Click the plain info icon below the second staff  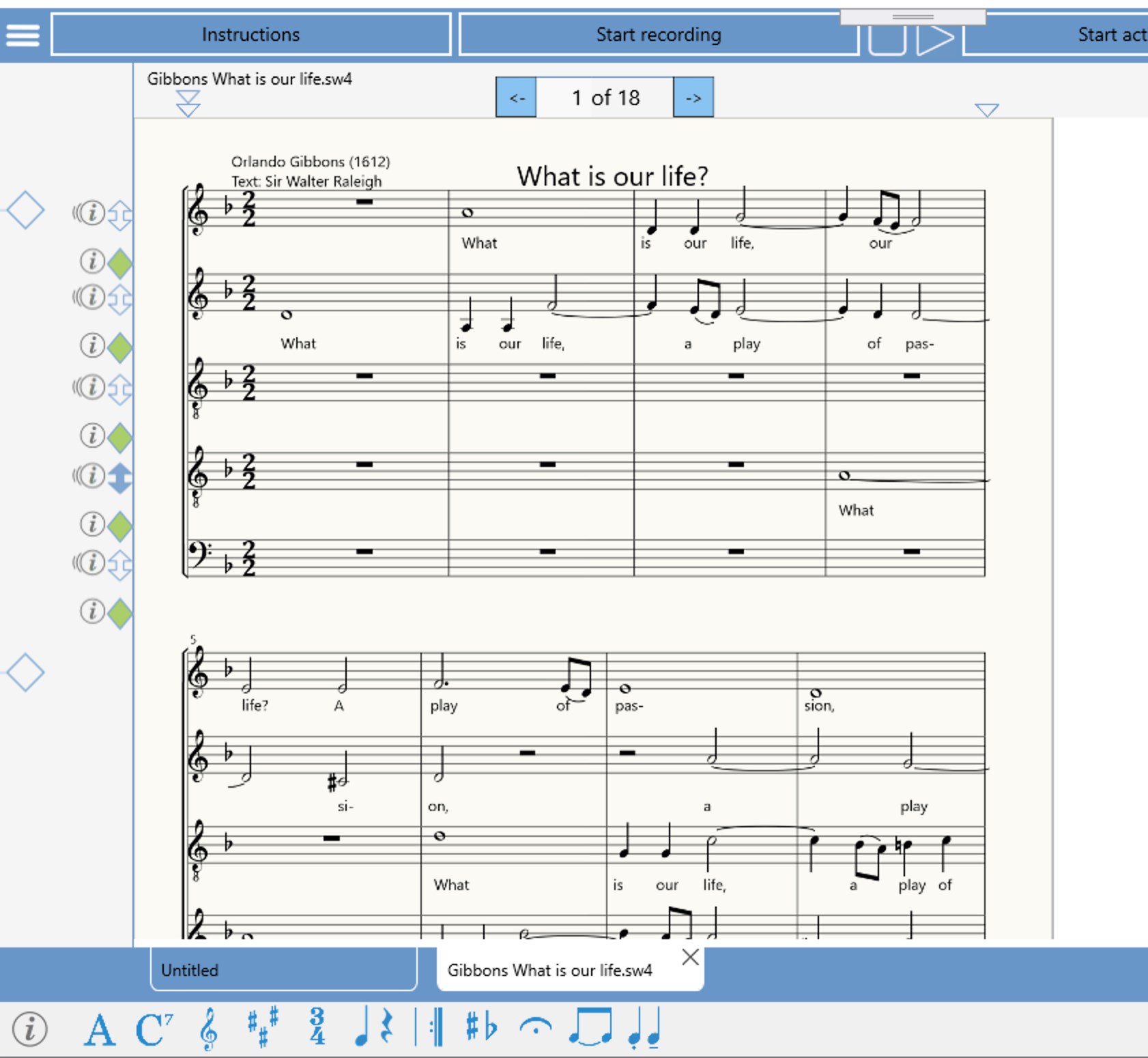pos(92,345)
